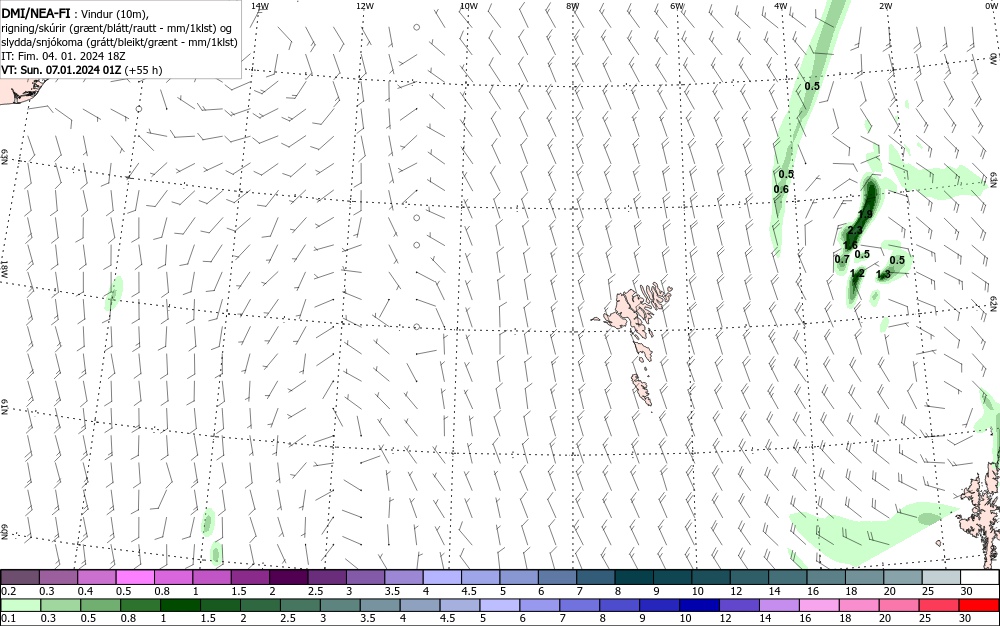This screenshot has width=1000, height=626.
Task: Click the 18W label on left edge
Action: coord(5,268)
